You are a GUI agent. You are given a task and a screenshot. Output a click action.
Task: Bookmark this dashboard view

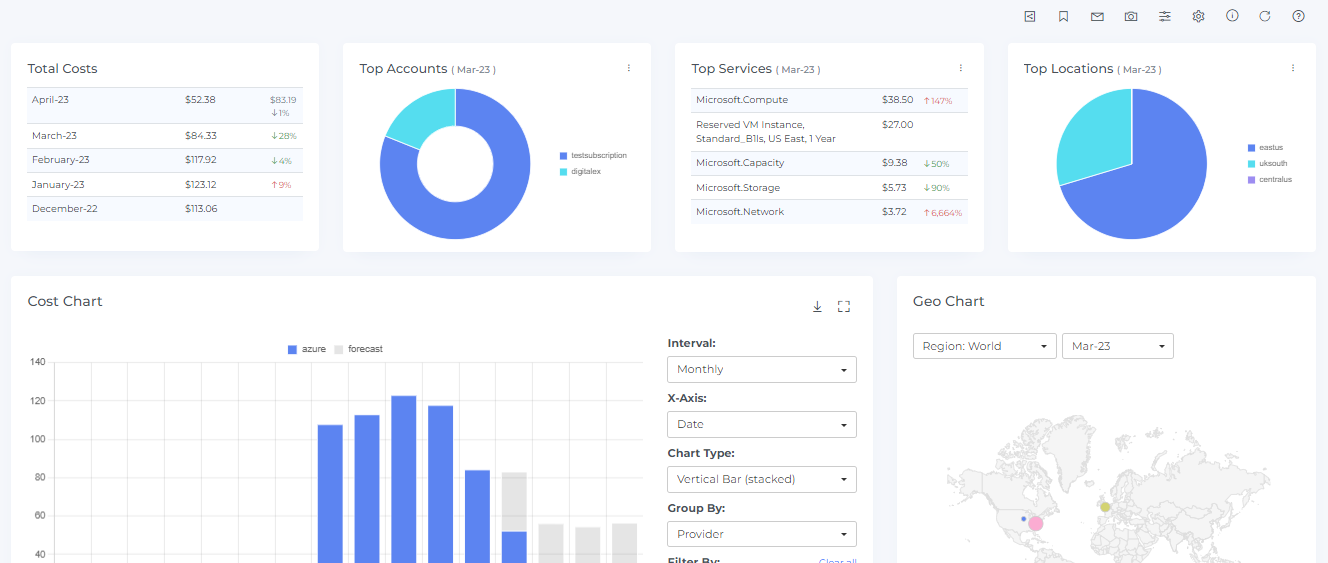click(x=1063, y=16)
